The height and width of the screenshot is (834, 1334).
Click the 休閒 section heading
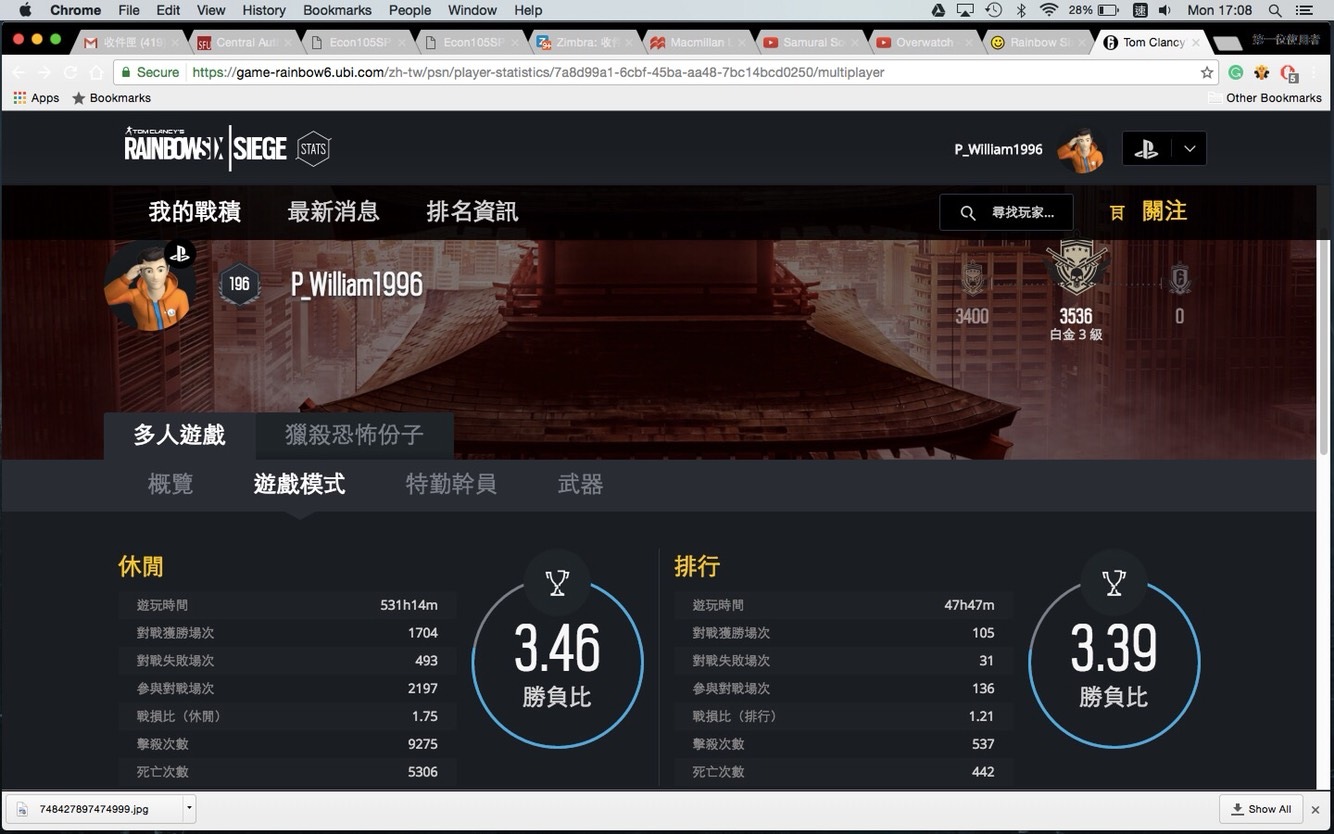pos(141,566)
